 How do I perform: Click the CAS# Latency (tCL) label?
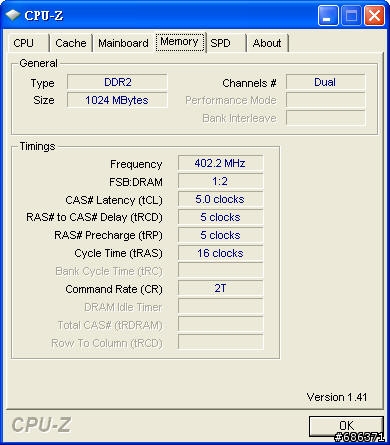point(114,200)
